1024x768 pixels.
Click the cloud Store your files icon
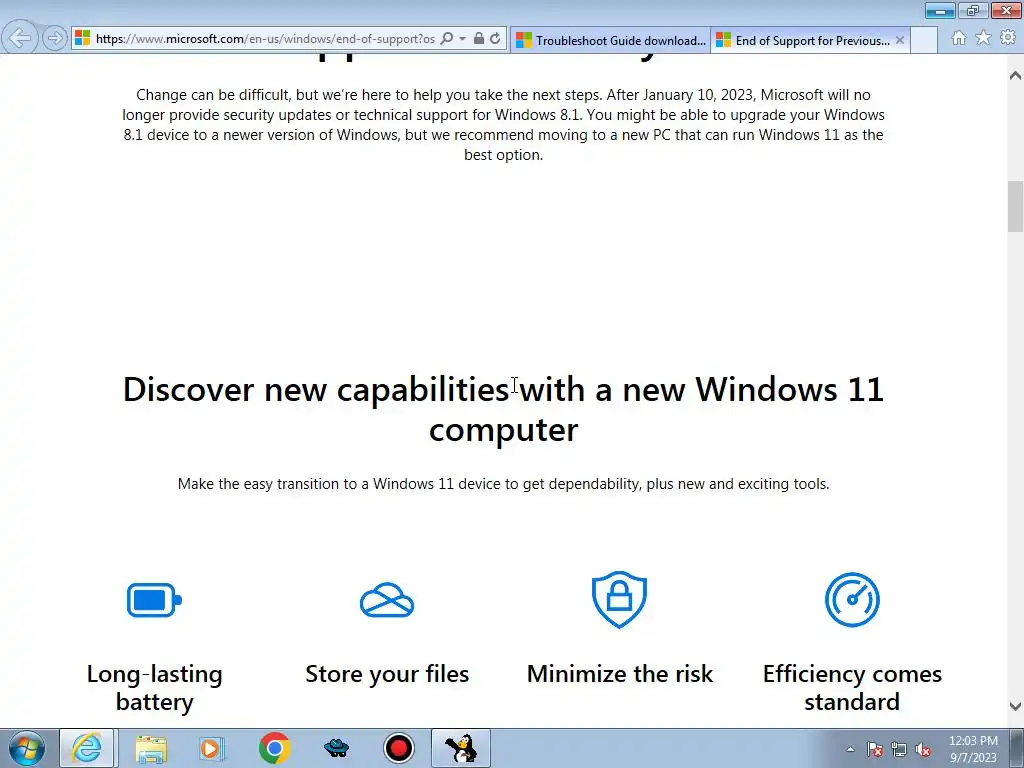387,600
